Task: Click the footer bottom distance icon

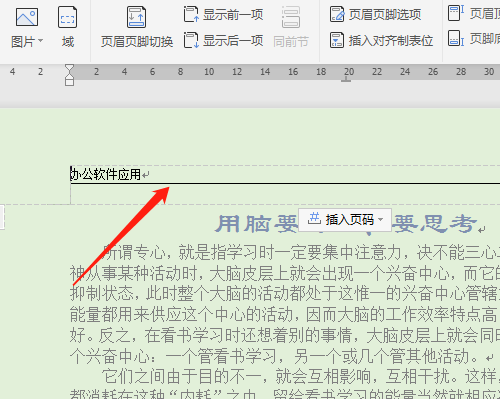Action: click(456, 38)
